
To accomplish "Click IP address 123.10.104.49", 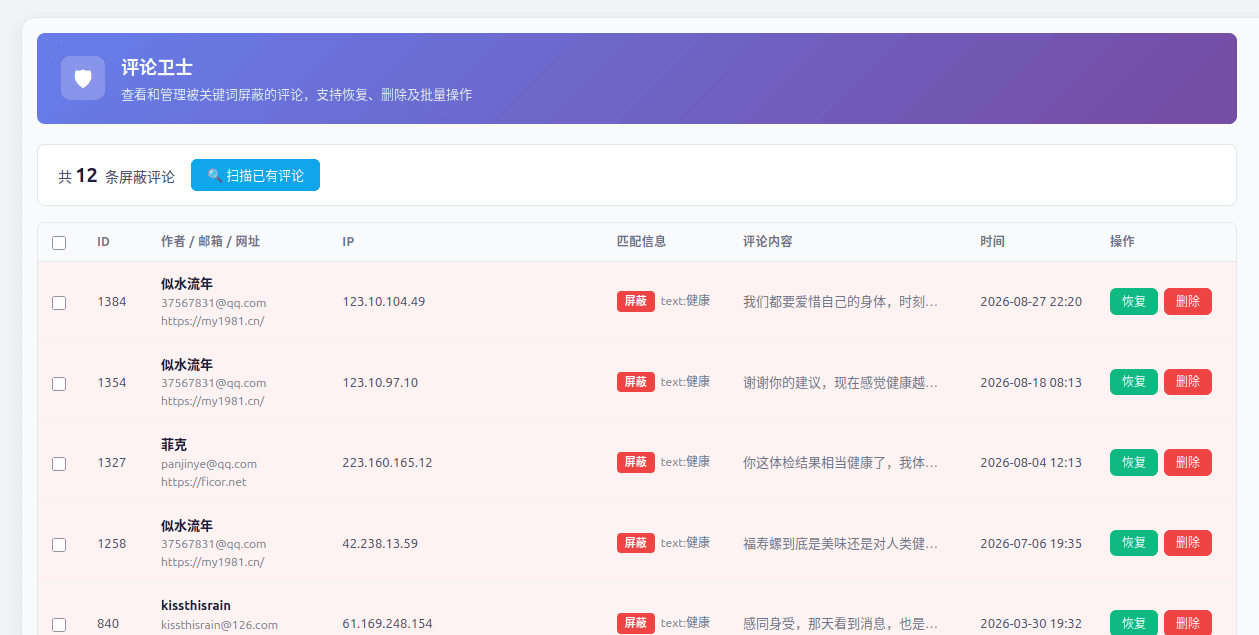I will tap(383, 302).
